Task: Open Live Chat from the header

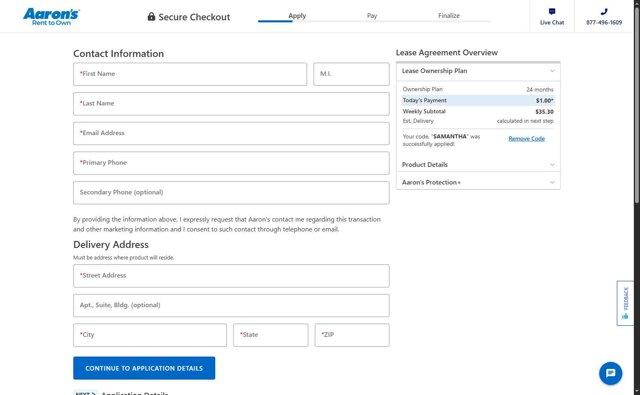Action: tap(552, 16)
